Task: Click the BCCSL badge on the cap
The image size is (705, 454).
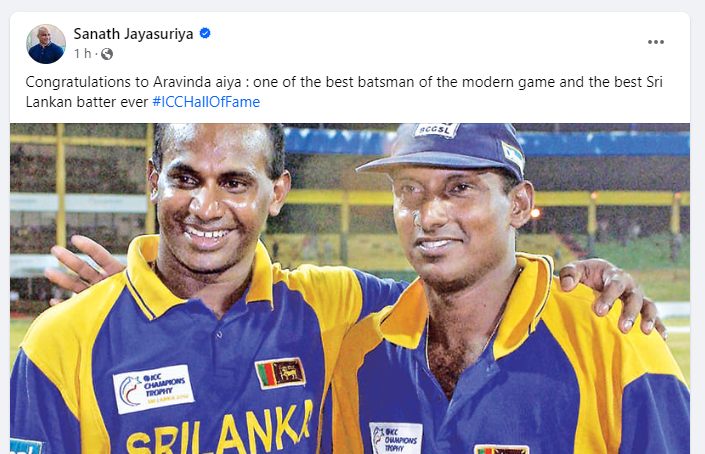Action: [x=436, y=130]
